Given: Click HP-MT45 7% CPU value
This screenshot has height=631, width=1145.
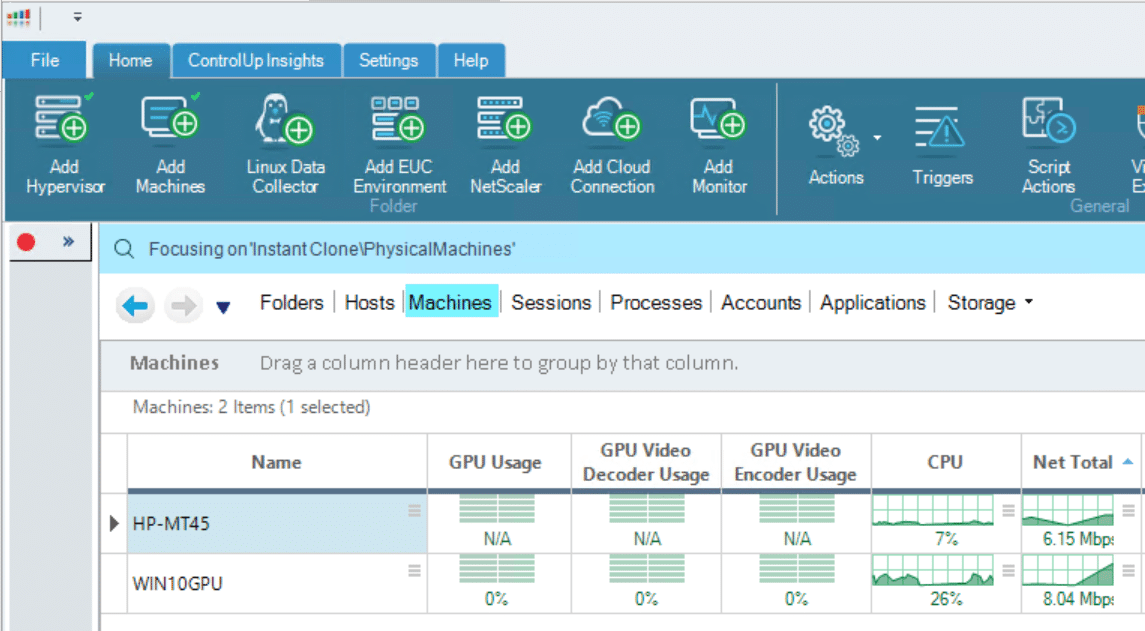Looking at the screenshot, I should [x=946, y=540].
